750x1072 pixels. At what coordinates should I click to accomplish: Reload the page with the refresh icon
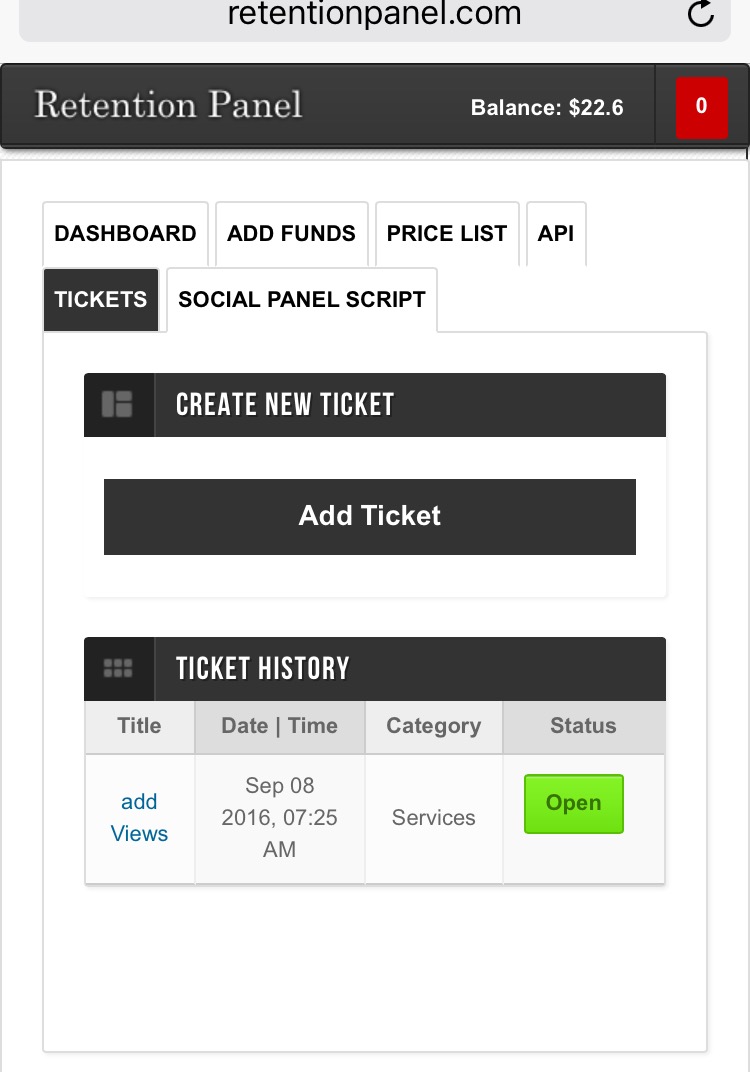(701, 13)
